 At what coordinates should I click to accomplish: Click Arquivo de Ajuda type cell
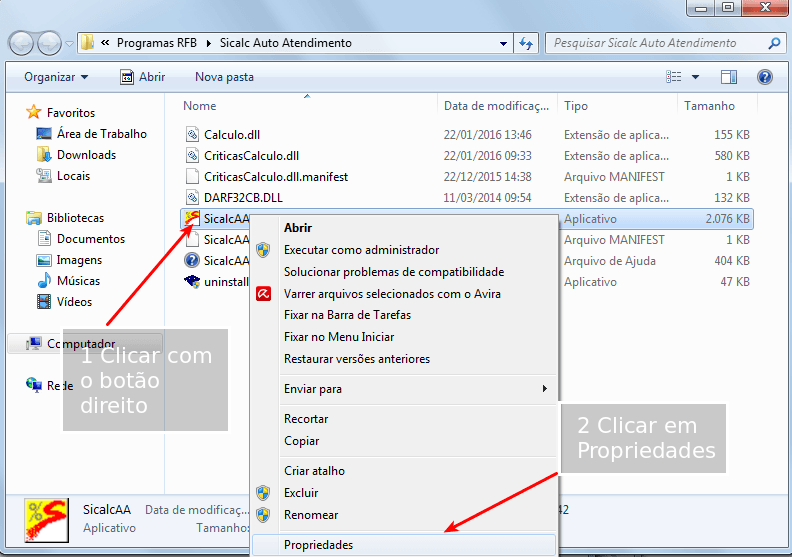(x=610, y=261)
